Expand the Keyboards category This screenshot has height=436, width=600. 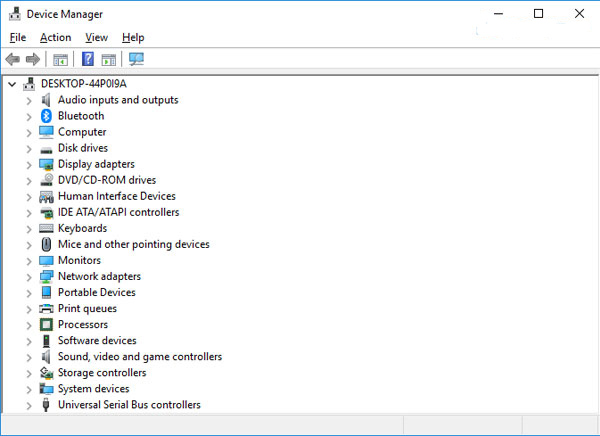(x=29, y=229)
